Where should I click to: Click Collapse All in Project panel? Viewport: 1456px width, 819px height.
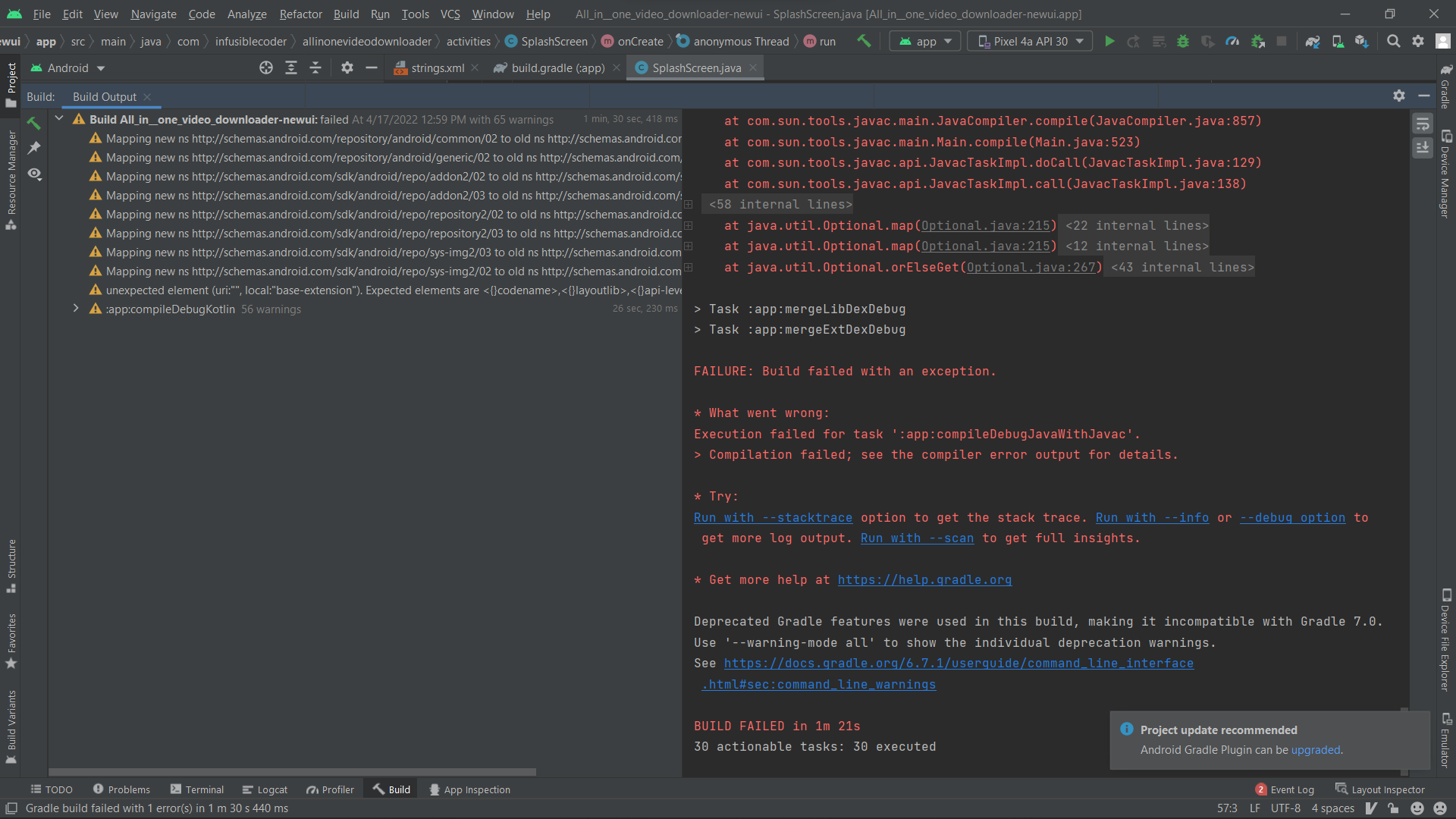tap(315, 67)
